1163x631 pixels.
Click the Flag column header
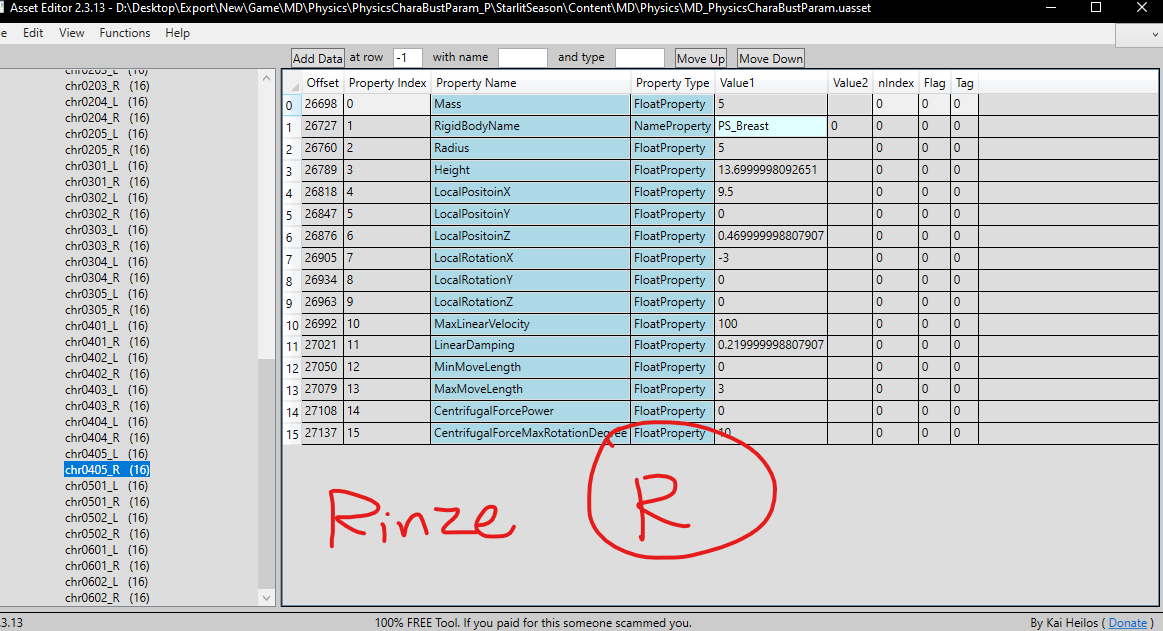point(935,83)
